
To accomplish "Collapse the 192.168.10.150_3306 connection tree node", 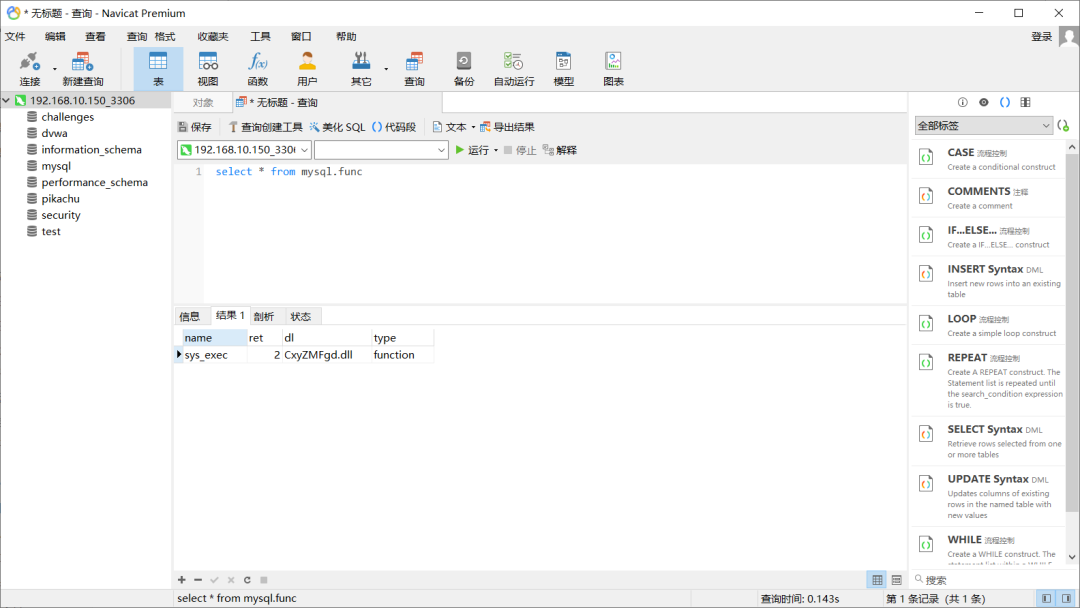I will coord(6,101).
